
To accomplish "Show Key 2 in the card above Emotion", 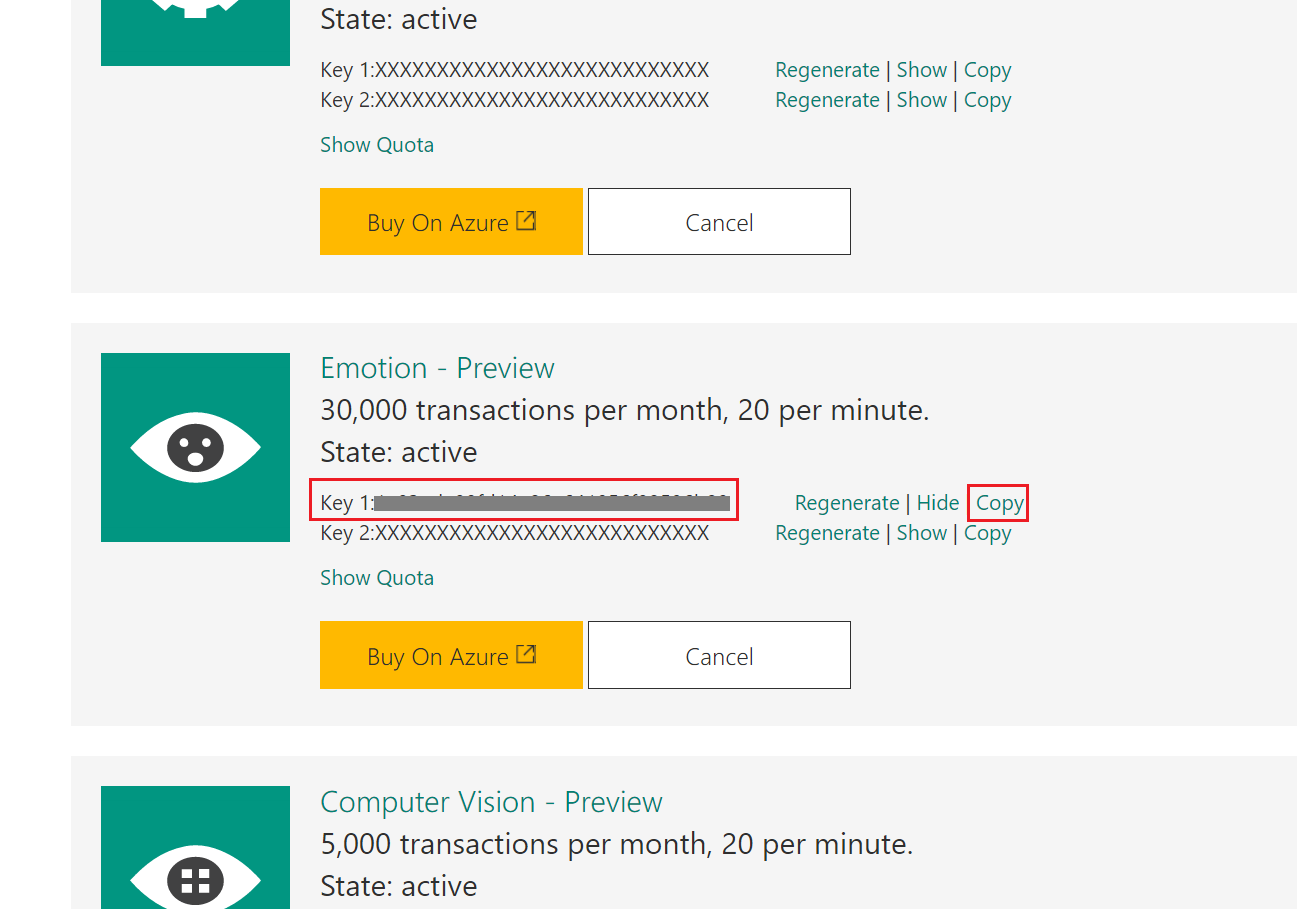I will (x=922, y=100).
